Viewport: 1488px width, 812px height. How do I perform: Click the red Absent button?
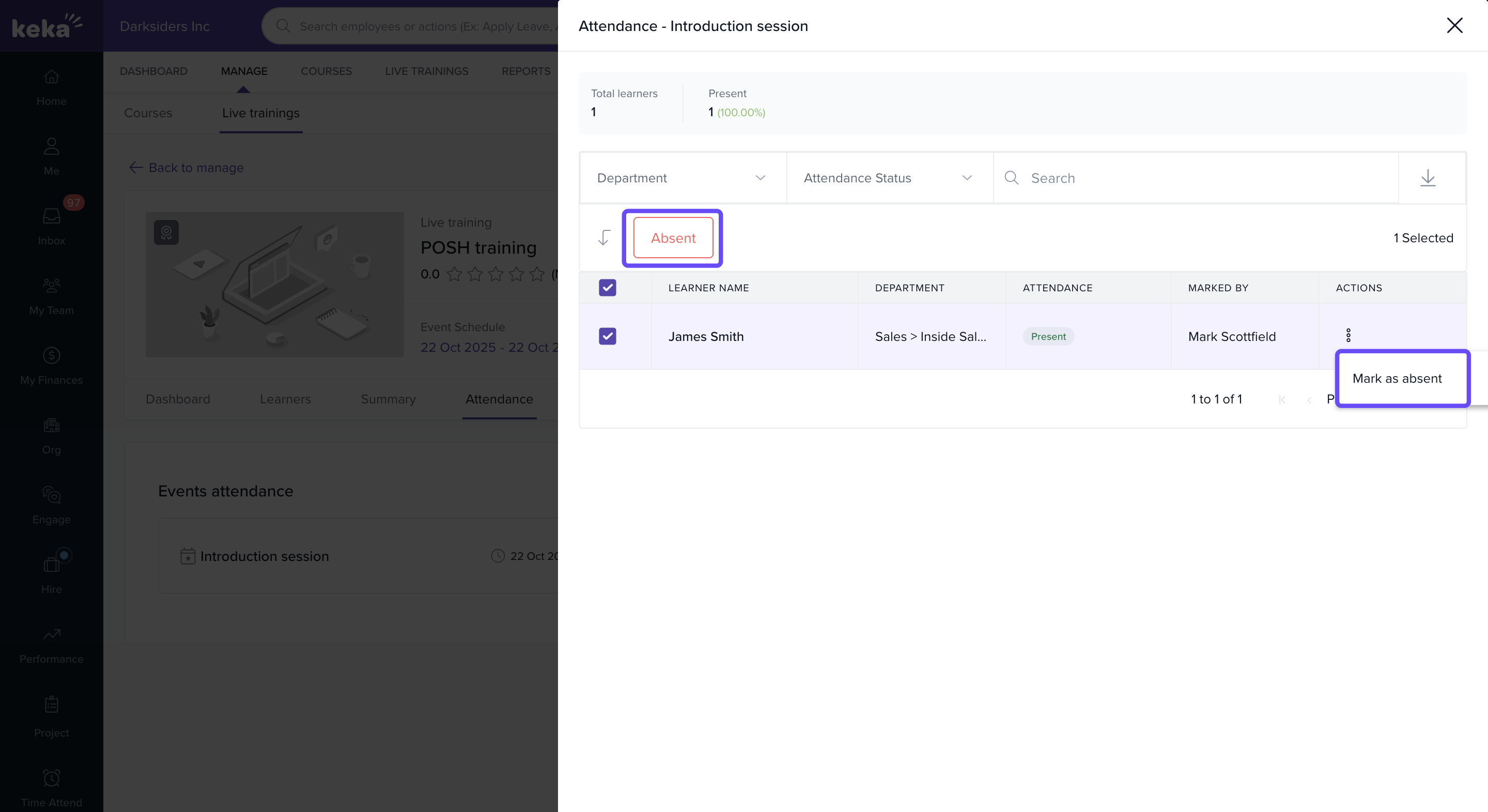coord(673,238)
